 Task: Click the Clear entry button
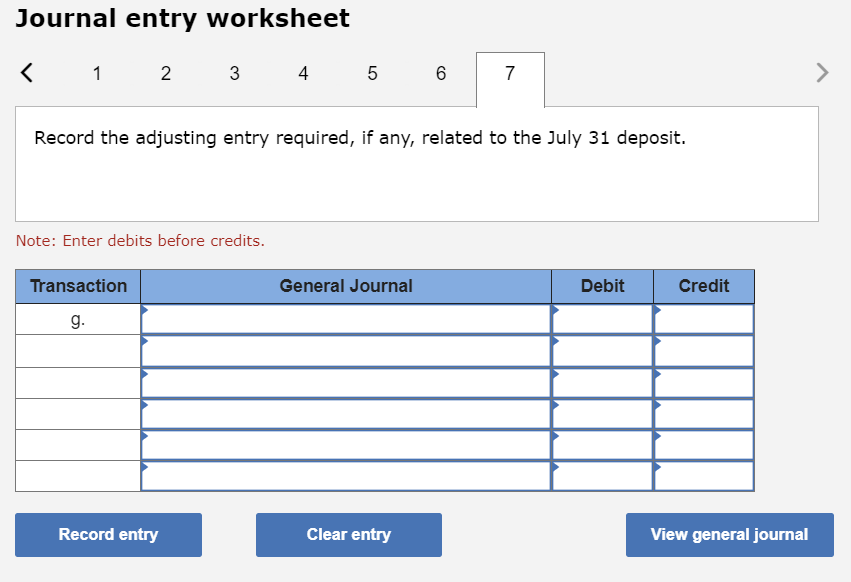click(x=348, y=534)
